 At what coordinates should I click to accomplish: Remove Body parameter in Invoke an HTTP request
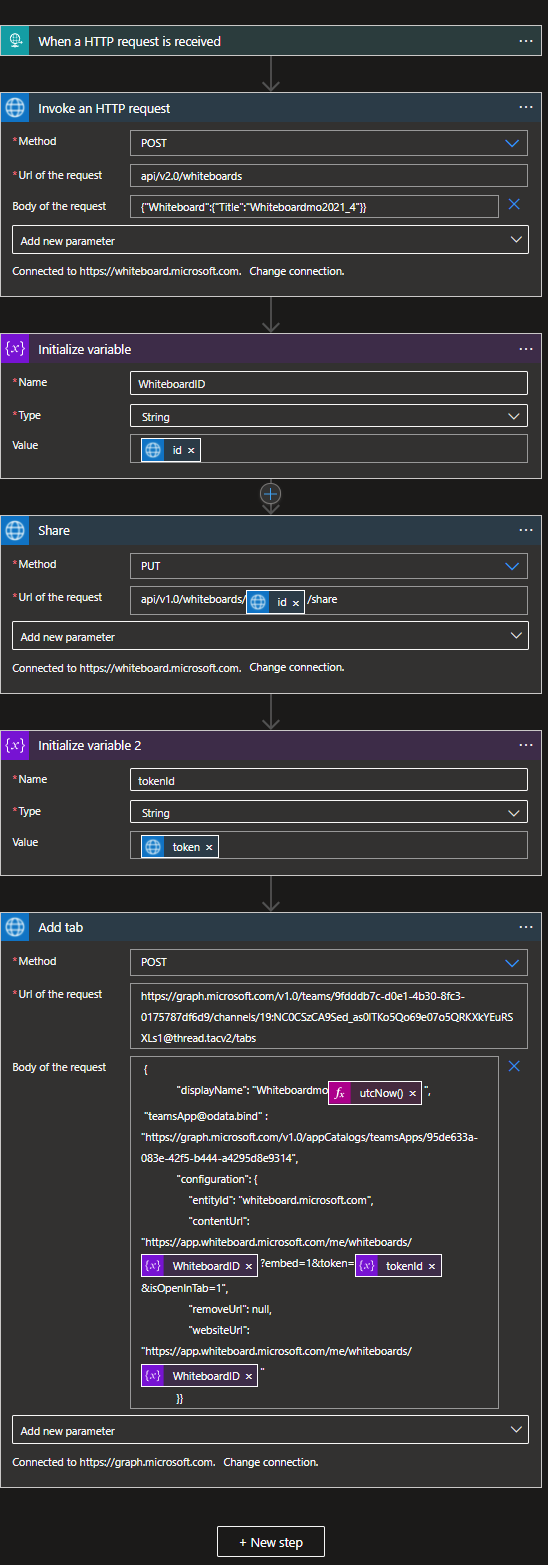tap(514, 205)
